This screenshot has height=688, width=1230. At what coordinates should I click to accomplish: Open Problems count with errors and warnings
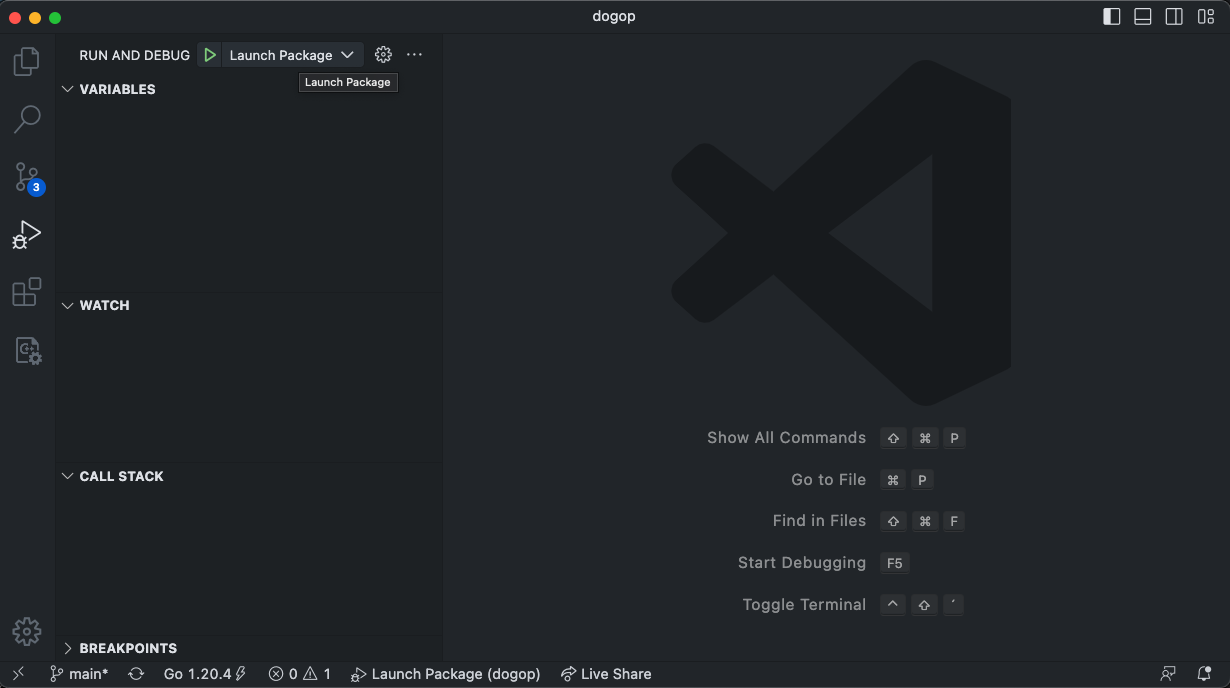[300, 674]
